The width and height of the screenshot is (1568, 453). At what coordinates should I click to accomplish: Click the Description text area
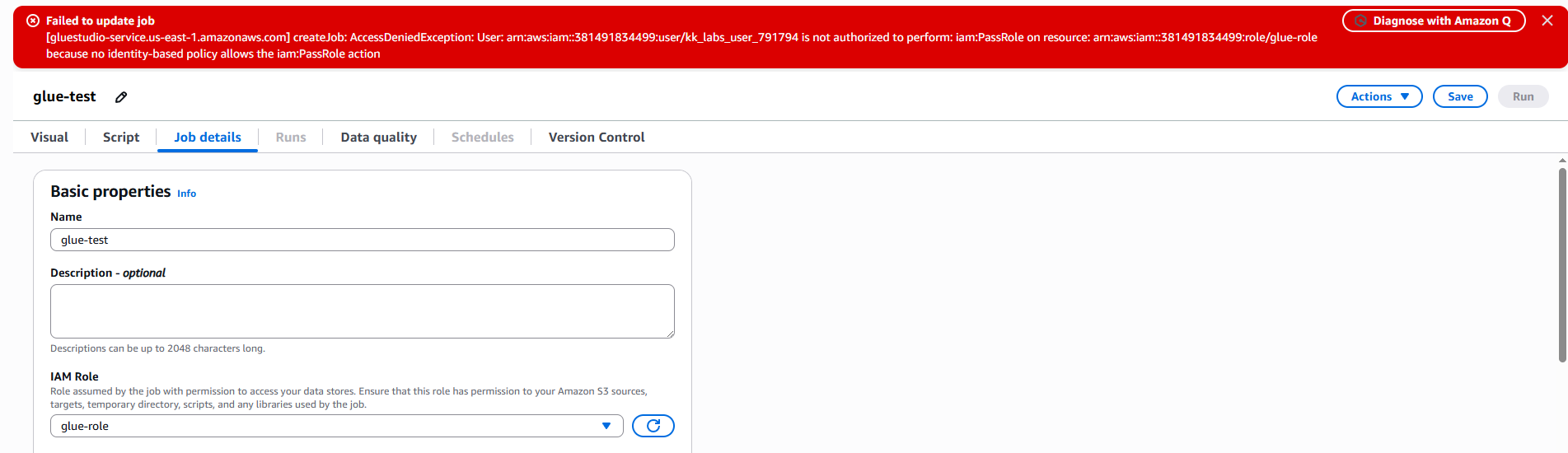pos(363,311)
